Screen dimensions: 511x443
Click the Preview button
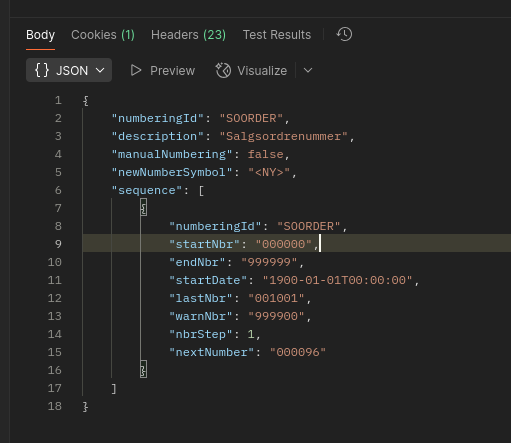click(163, 70)
